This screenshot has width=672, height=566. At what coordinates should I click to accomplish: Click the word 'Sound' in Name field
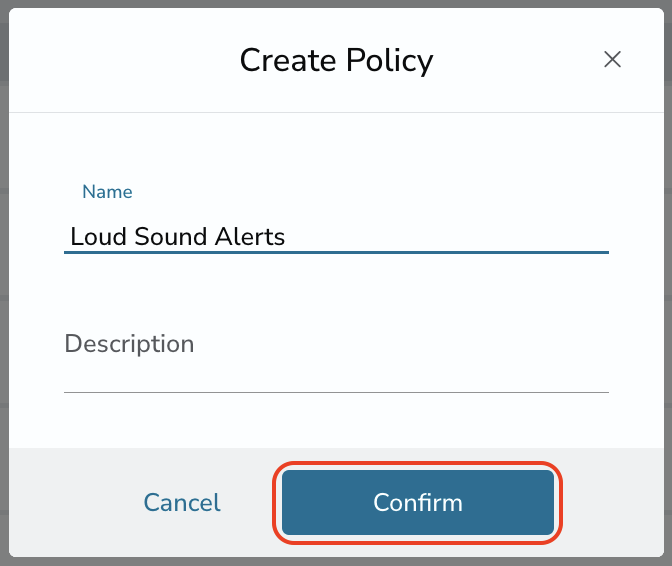coord(171,237)
